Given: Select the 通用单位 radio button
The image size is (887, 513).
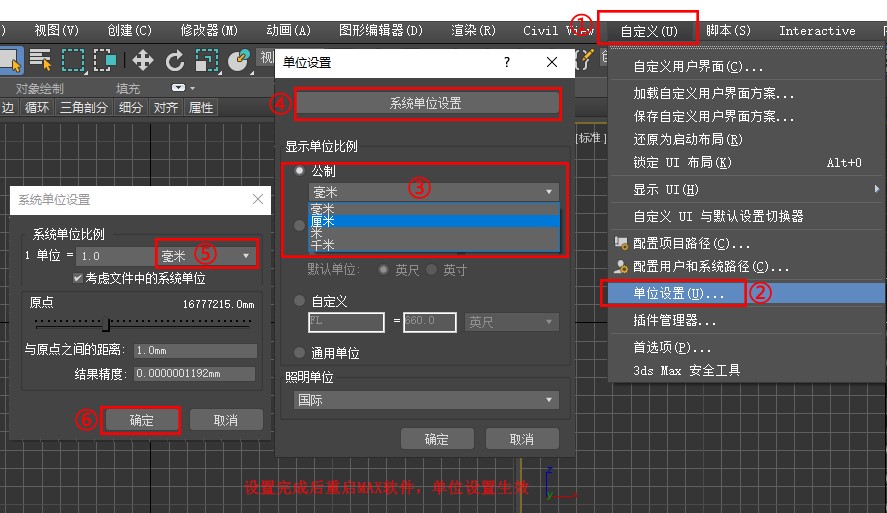Looking at the screenshot, I should (299, 353).
